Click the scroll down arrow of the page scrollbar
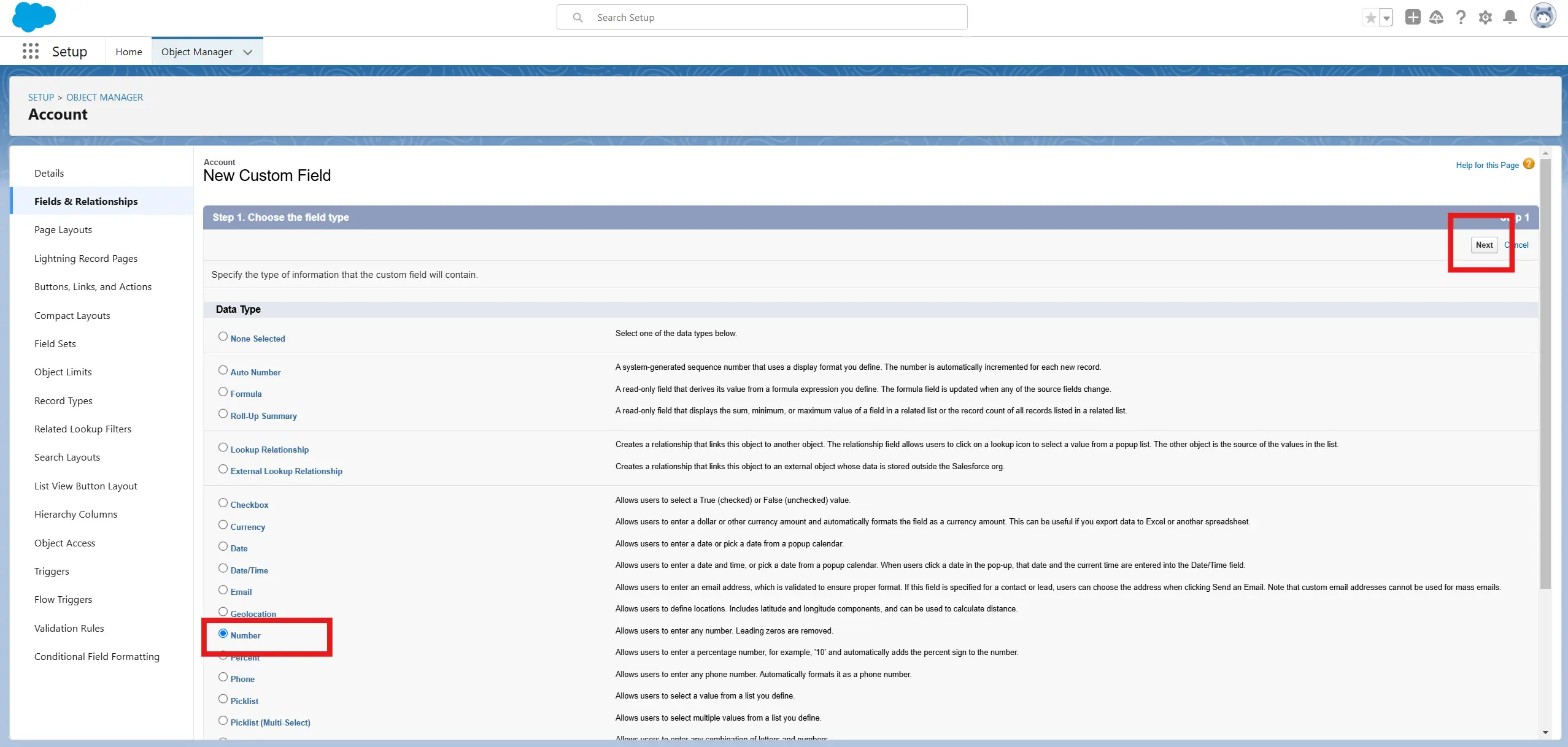 click(1545, 732)
